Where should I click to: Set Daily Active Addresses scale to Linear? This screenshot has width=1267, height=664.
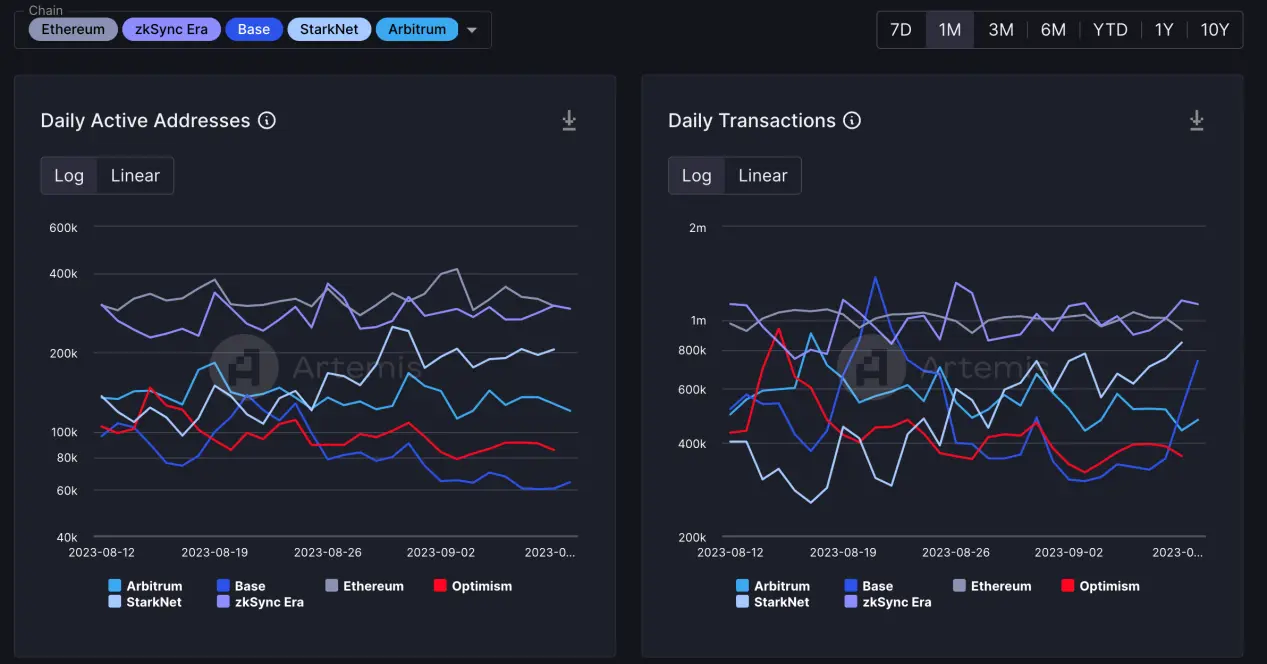click(135, 176)
